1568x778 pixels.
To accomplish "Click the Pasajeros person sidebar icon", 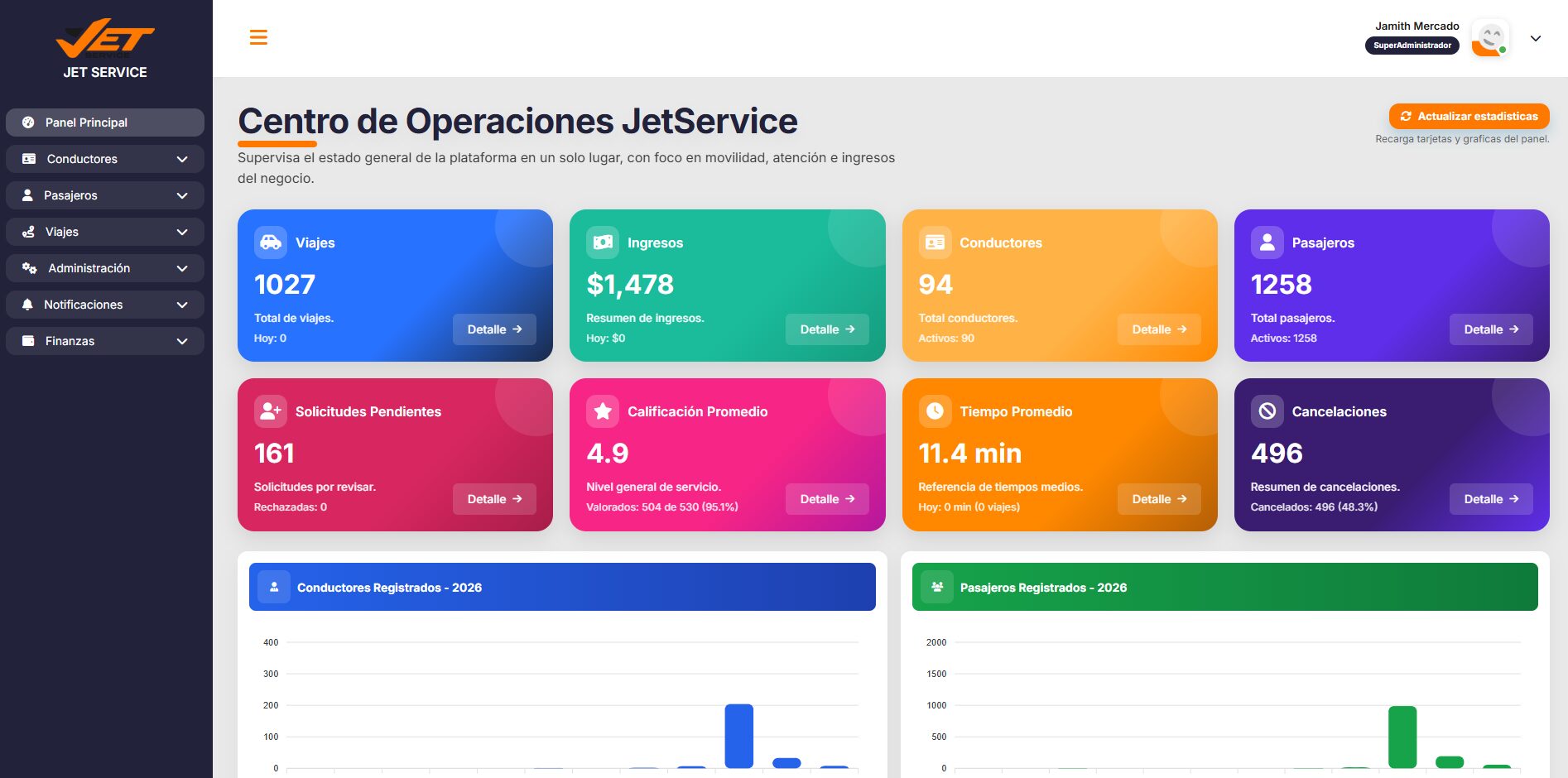I will 27,195.
